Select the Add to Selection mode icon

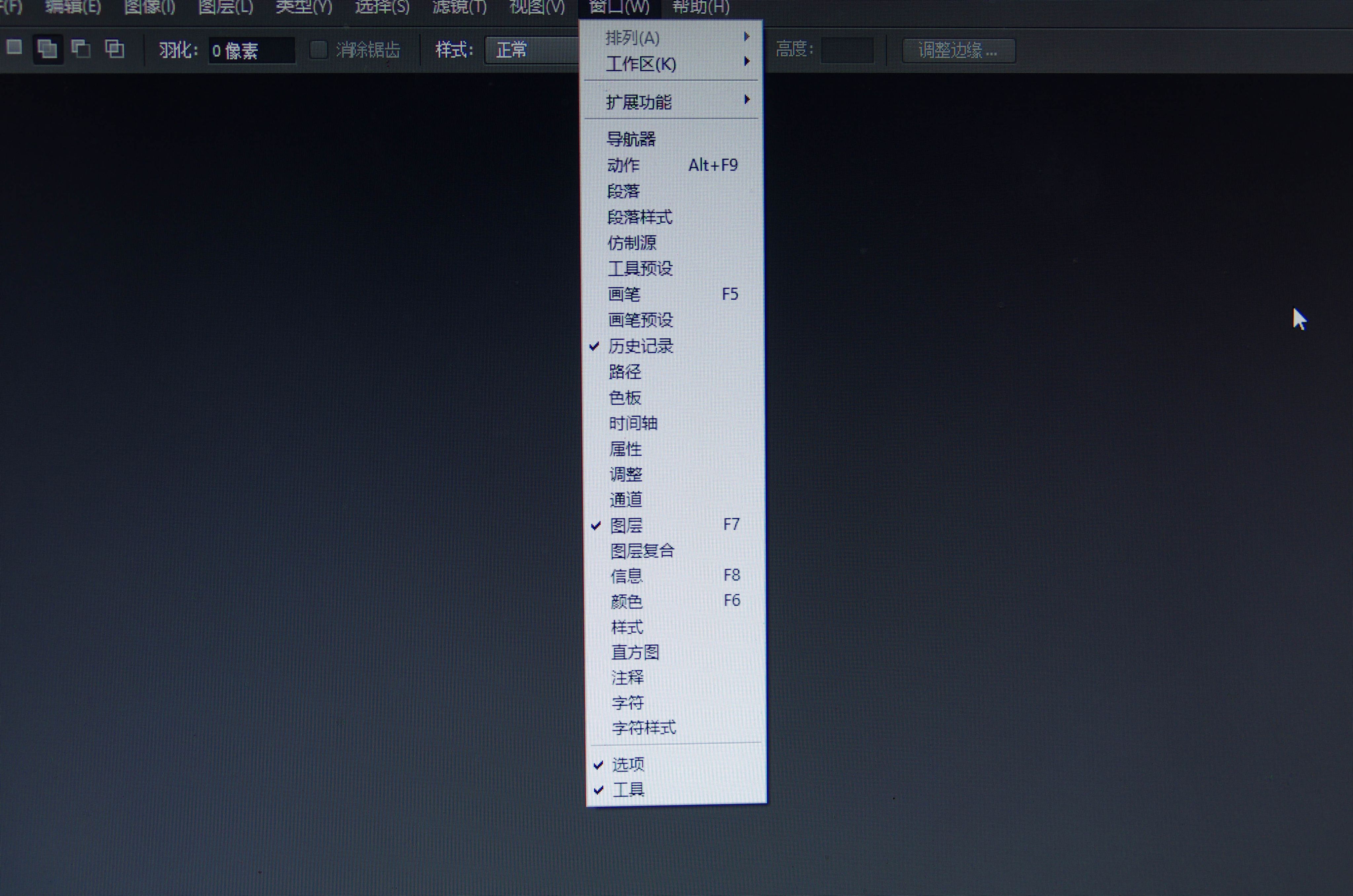pos(48,49)
